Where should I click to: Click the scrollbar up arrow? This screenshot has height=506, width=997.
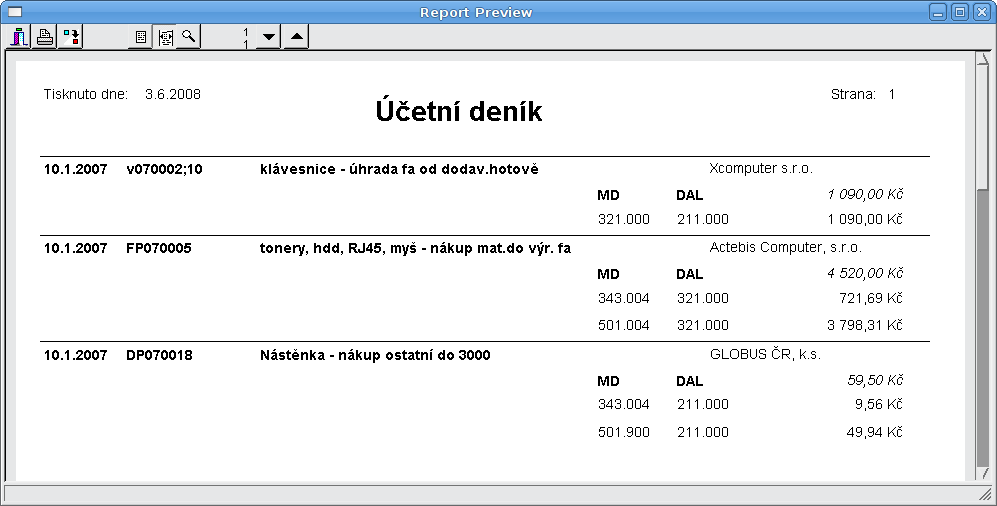[x=982, y=60]
